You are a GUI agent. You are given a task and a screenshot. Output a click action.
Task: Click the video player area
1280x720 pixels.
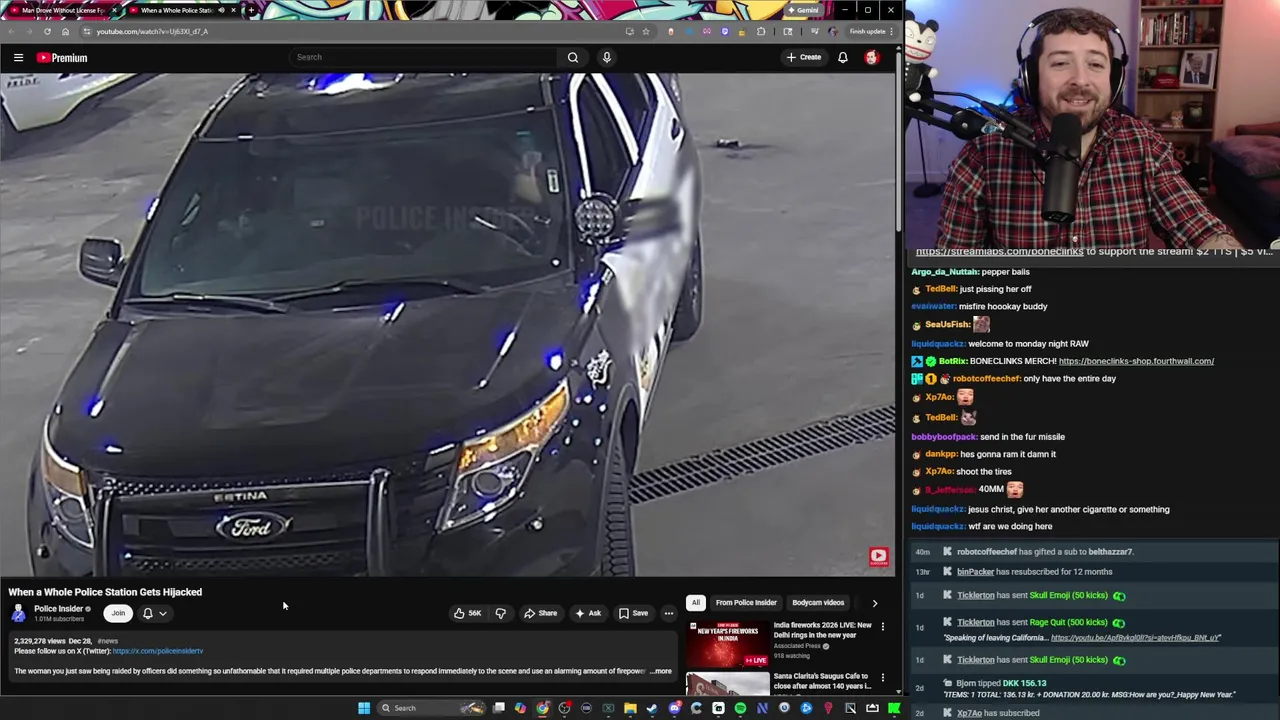tap(448, 325)
